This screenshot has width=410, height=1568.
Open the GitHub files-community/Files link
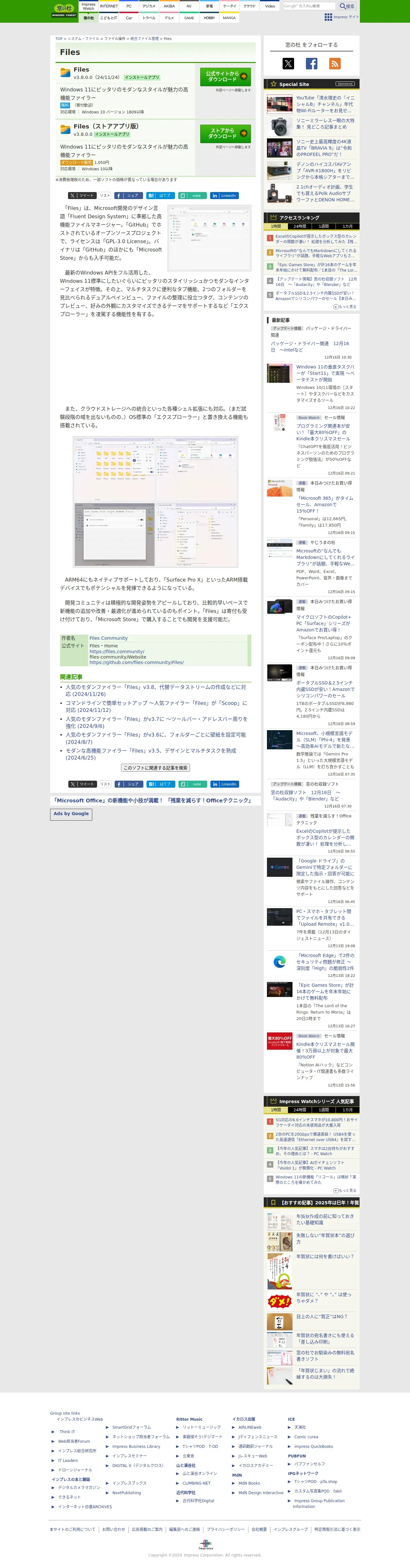click(x=136, y=662)
